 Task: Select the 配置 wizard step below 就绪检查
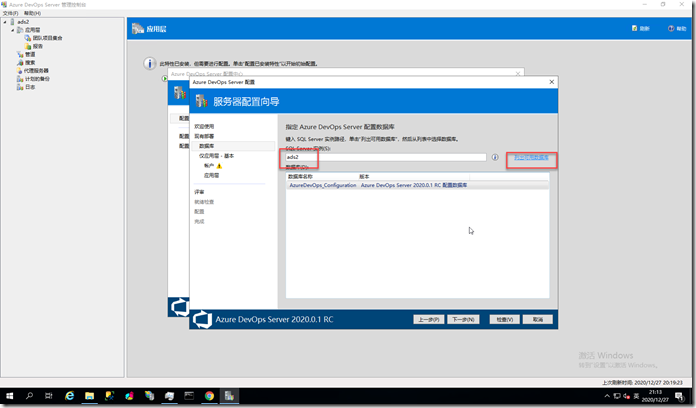click(x=199, y=211)
